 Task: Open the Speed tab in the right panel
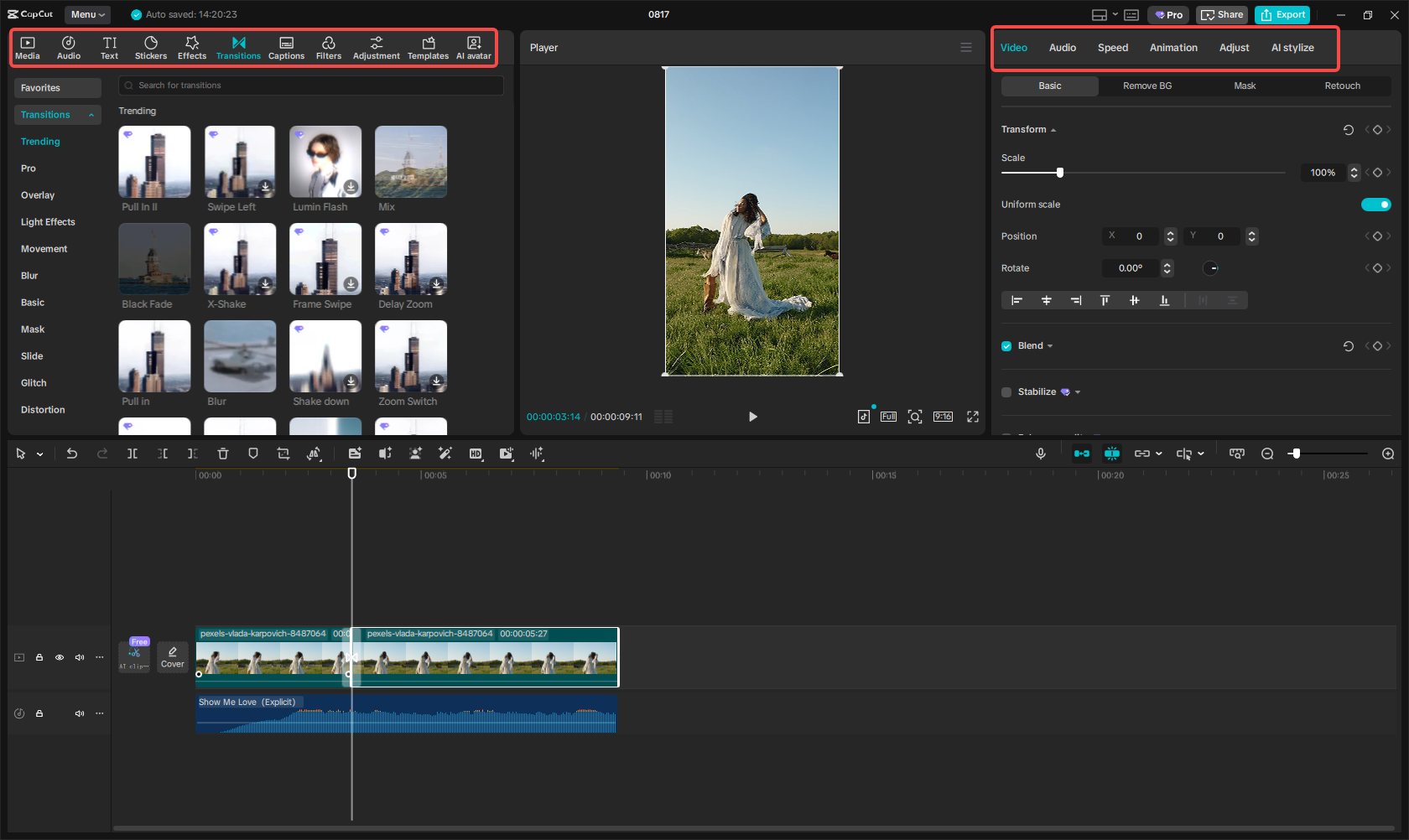pyautogui.click(x=1113, y=48)
